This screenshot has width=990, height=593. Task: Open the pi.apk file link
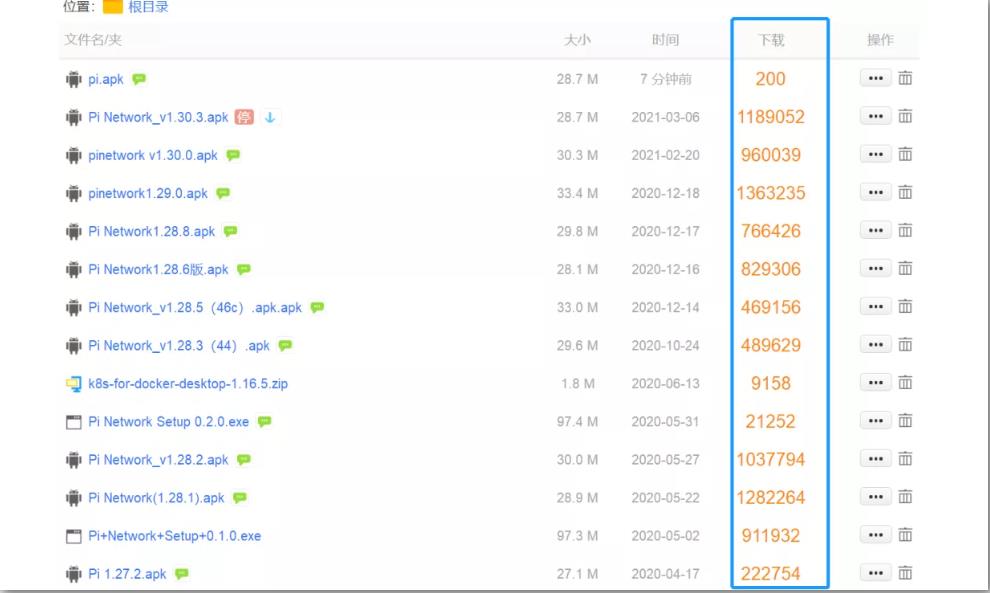(106, 79)
